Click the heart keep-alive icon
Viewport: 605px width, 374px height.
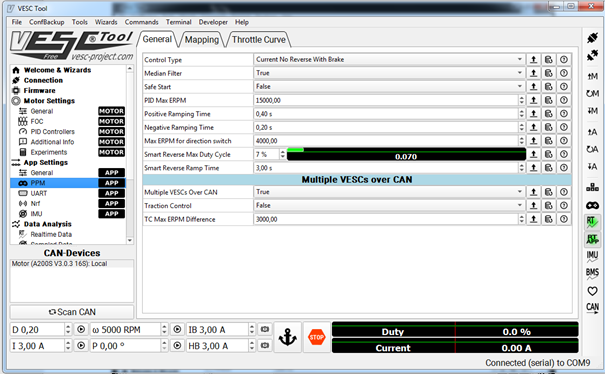coord(592,291)
